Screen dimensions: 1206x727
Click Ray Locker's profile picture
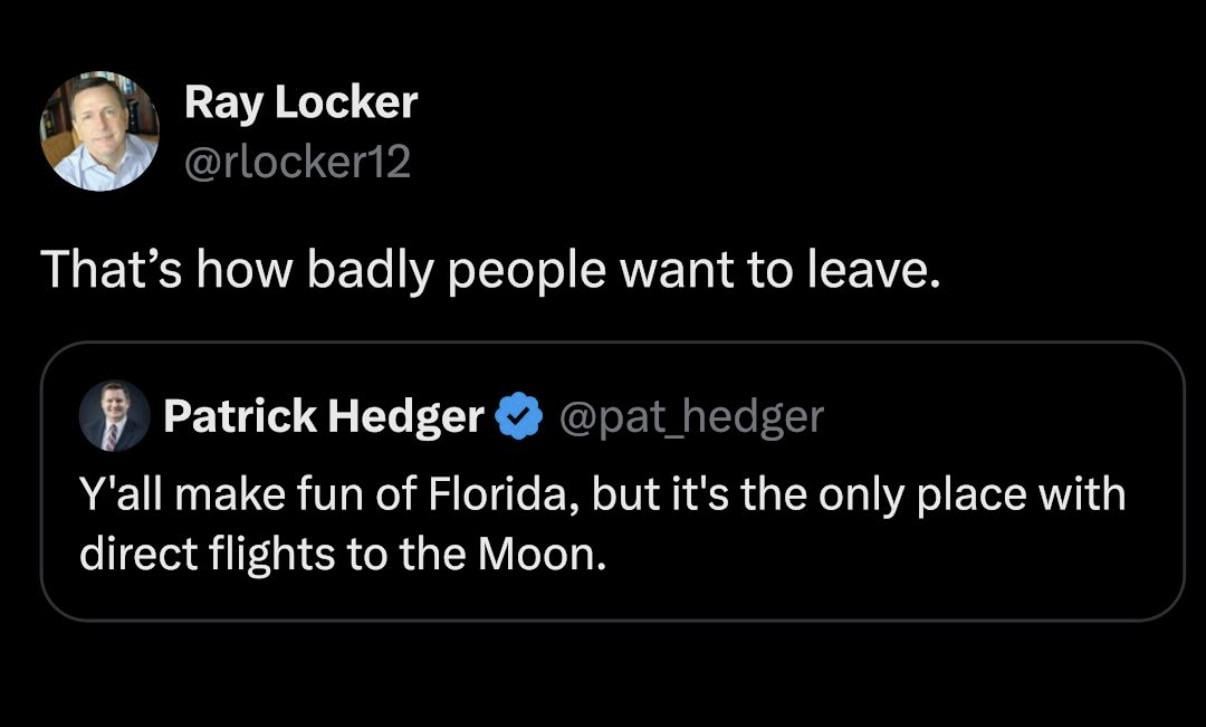point(99,130)
